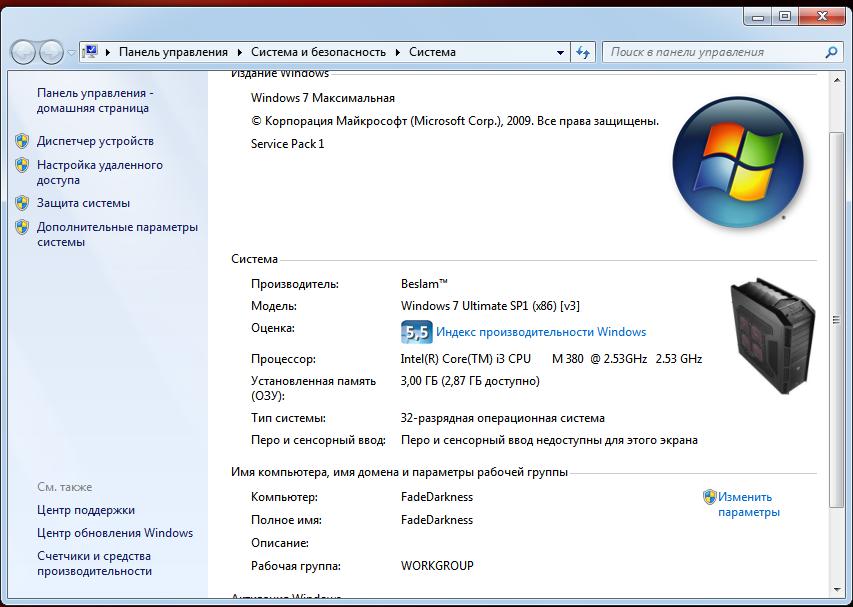Click the refresh button beside address bar
853x607 pixels.
point(583,53)
